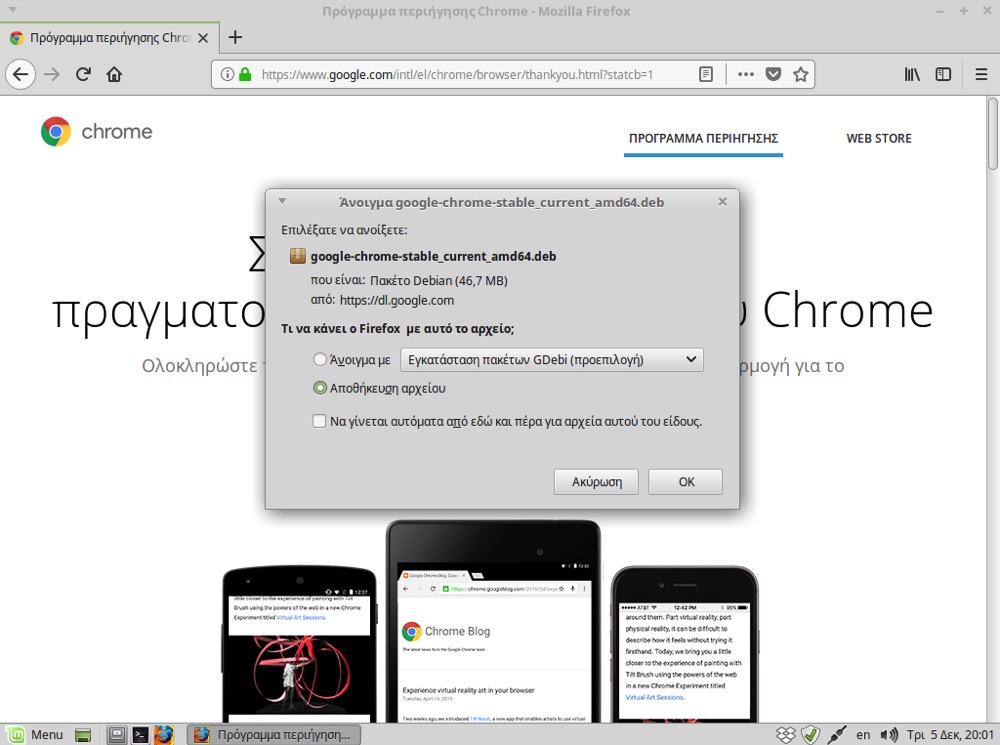The image size is (1000, 745).
Task: Open the Firefox window menu arrow in title bar
Action: pos(12,11)
